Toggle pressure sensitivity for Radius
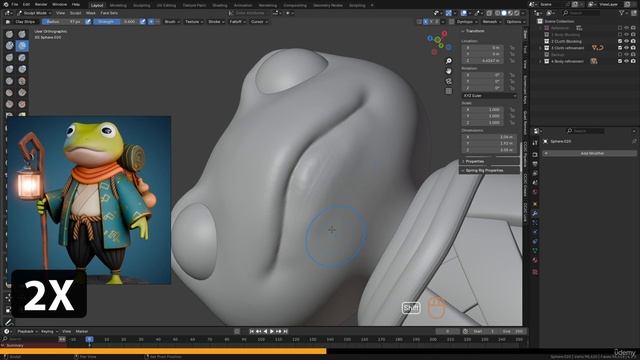Image resolution: width=640 pixels, height=360 pixels. click(88, 22)
